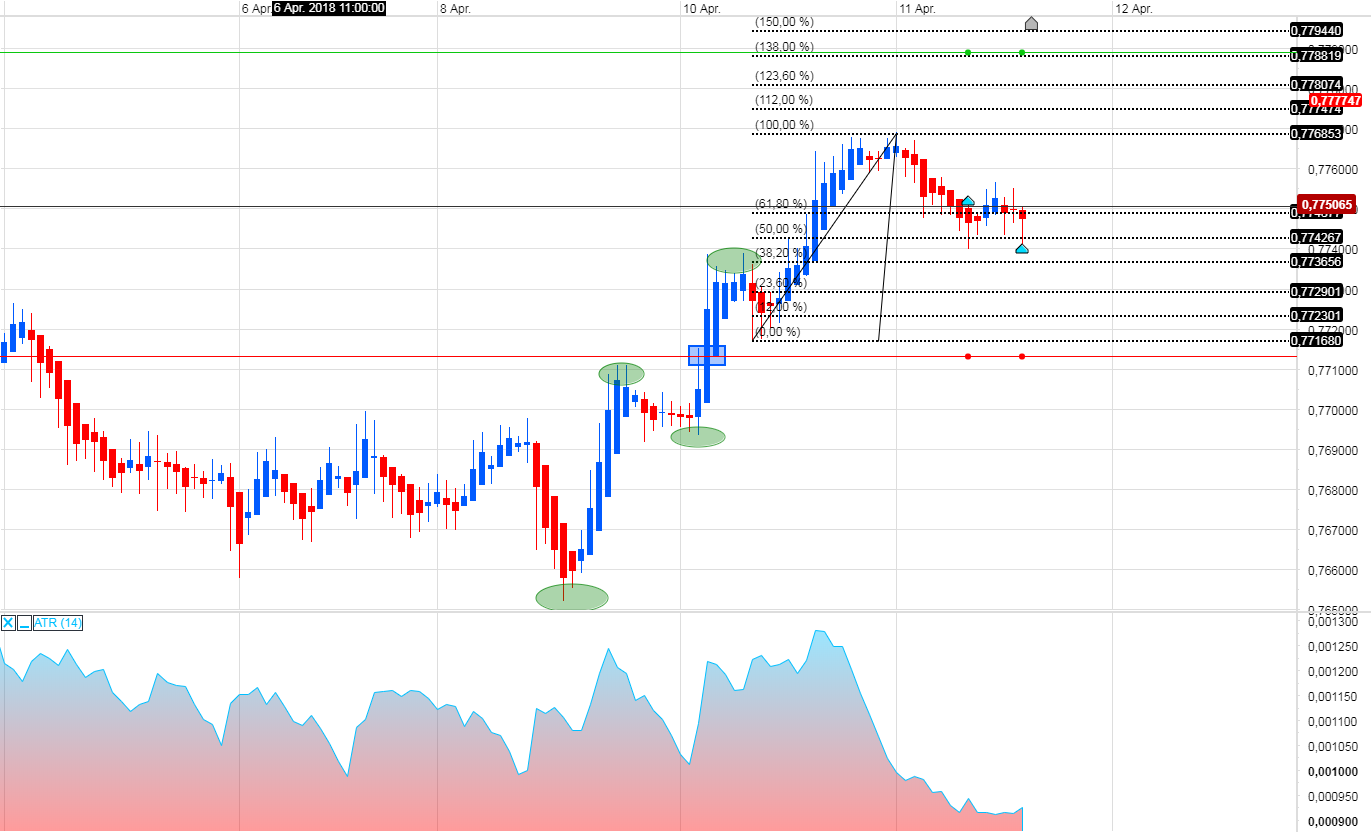Select the (100,00 %) Fibonacci level label
1371x837 pixels.
coord(784,125)
